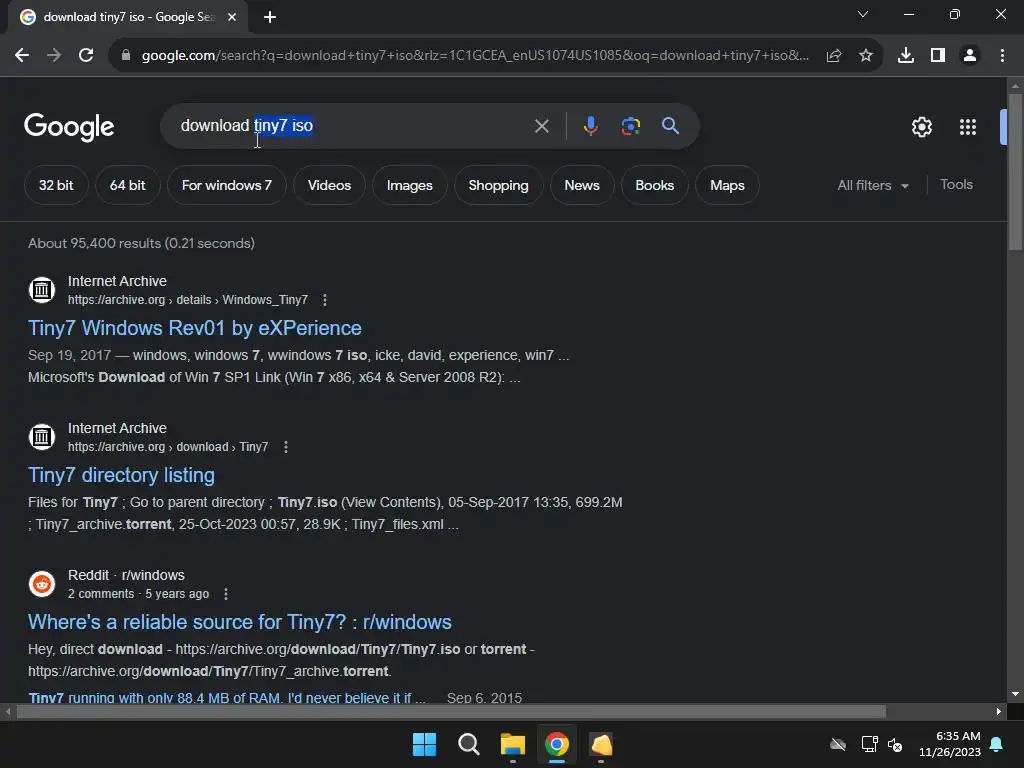Screen dimensions: 1024x768
Task: Switch to Images results
Action: [409, 185]
